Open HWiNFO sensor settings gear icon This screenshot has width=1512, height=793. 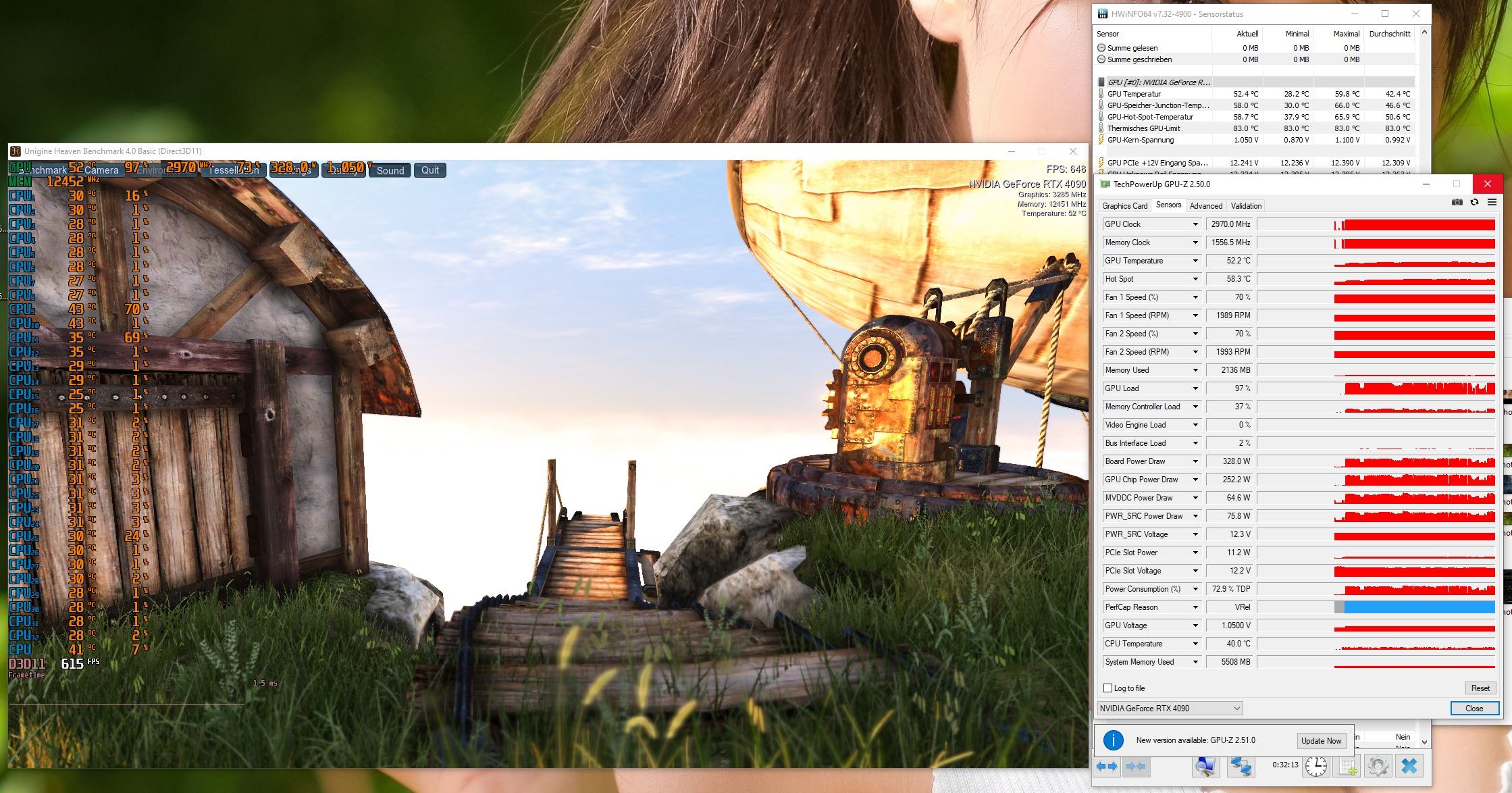click(1378, 766)
